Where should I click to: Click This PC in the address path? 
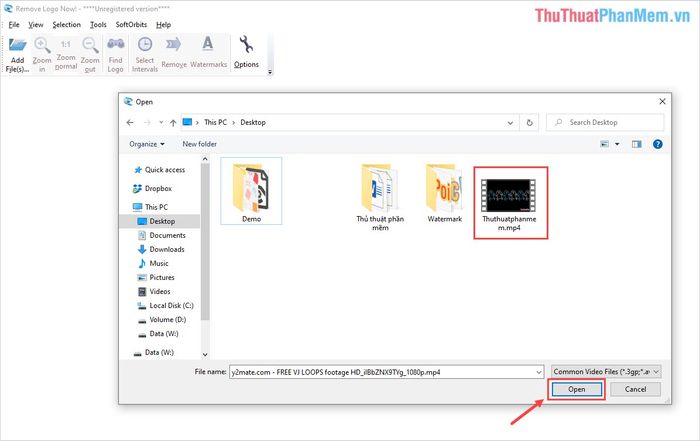pyautogui.click(x=215, y=122)
